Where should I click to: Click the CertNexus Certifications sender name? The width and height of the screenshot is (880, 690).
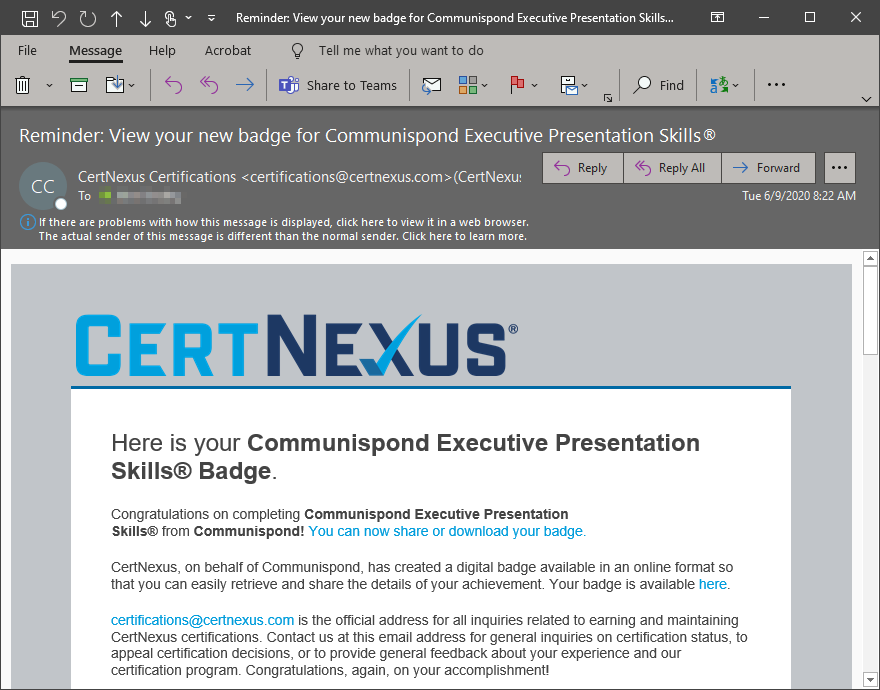pos(157,177)
